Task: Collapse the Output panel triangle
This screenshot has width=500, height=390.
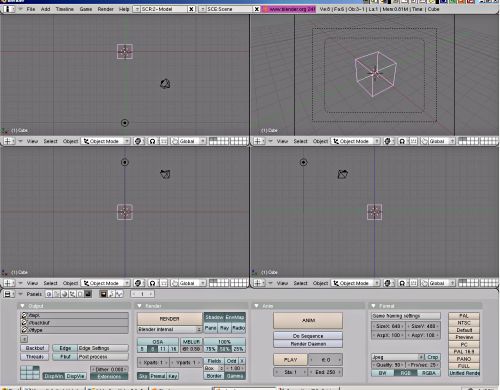Action: tap(22, 306)
